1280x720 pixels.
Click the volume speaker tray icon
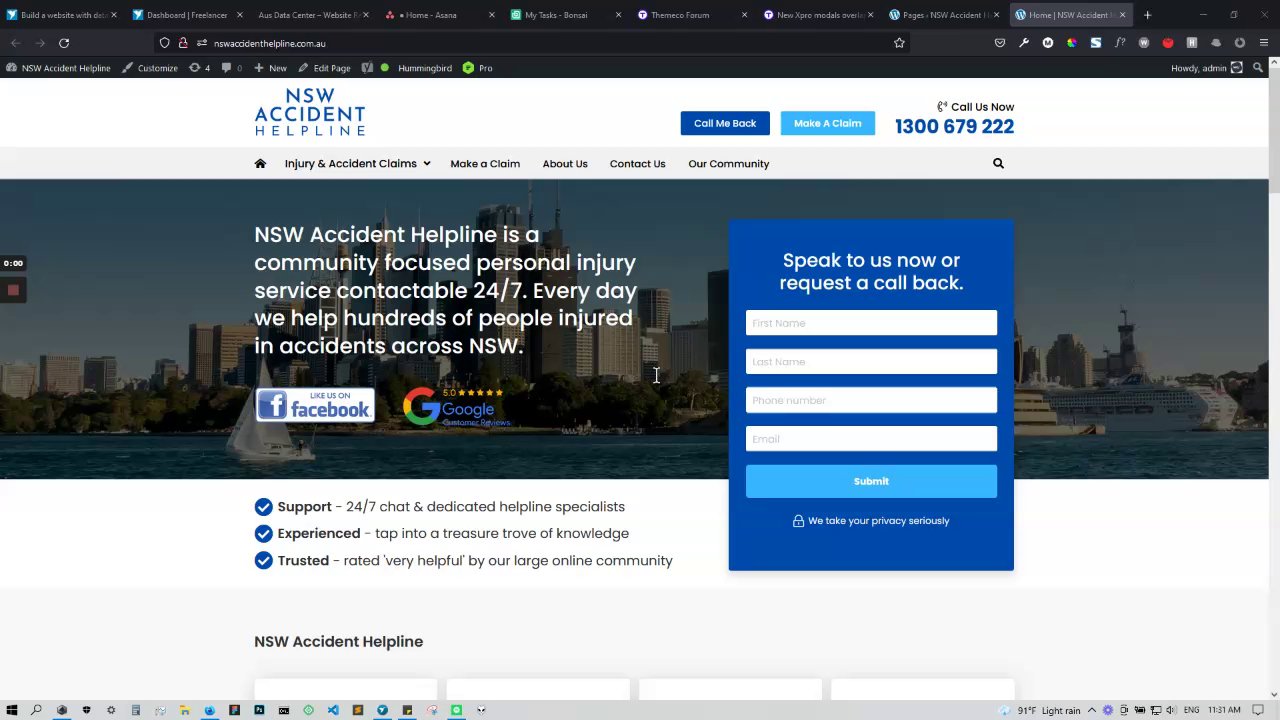(x=1170, y=710)
